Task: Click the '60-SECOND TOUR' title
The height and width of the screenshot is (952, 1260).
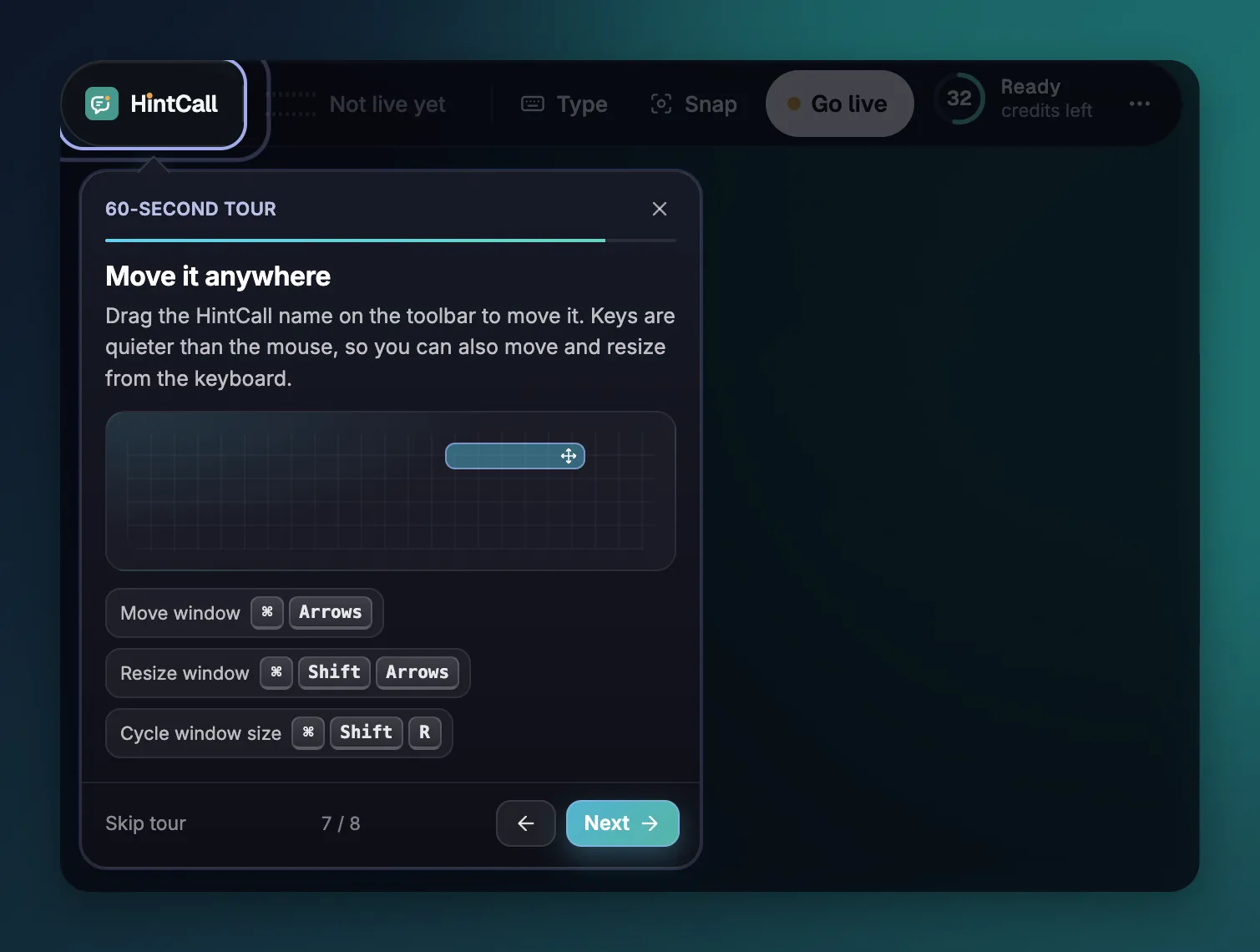Action: [190, 209]
